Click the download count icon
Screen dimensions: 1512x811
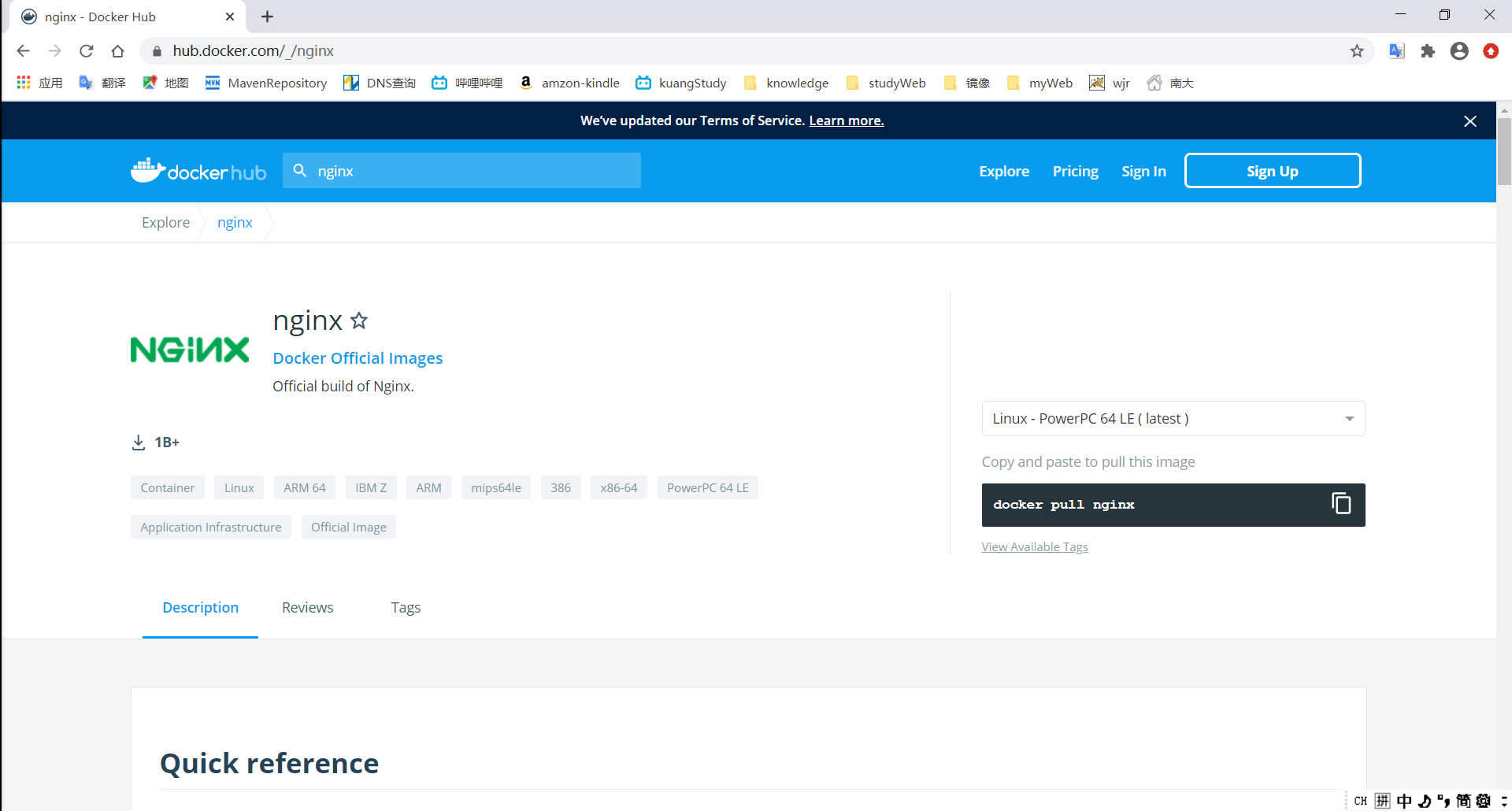tap(139, 443)
